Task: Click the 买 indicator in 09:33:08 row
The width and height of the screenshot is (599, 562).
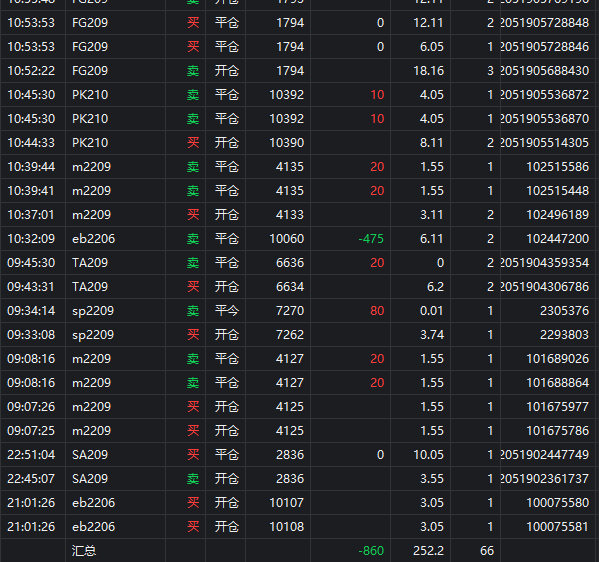Action: click(193, 335)
